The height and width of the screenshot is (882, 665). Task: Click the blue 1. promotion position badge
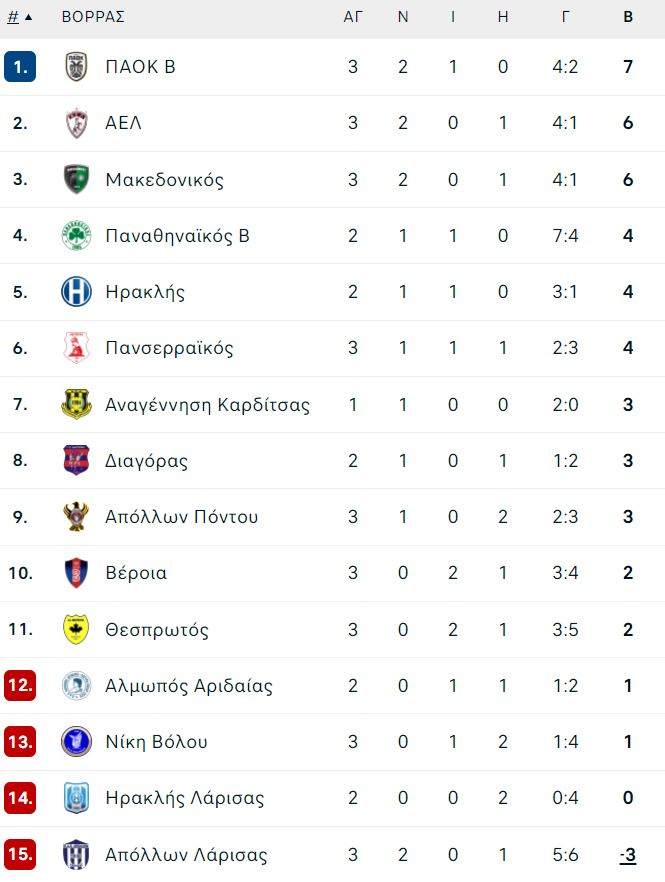point(20,66)
